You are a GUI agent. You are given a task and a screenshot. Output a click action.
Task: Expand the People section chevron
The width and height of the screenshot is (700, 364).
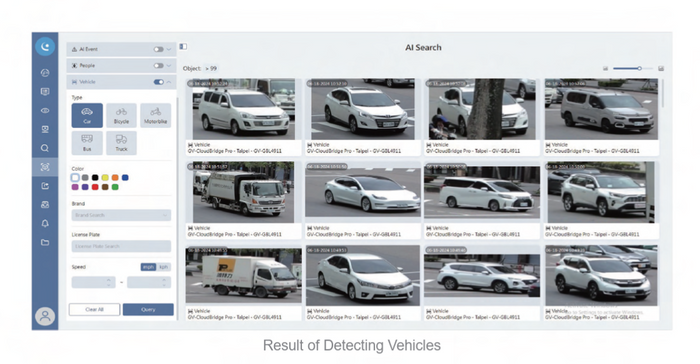pos(169,66)
